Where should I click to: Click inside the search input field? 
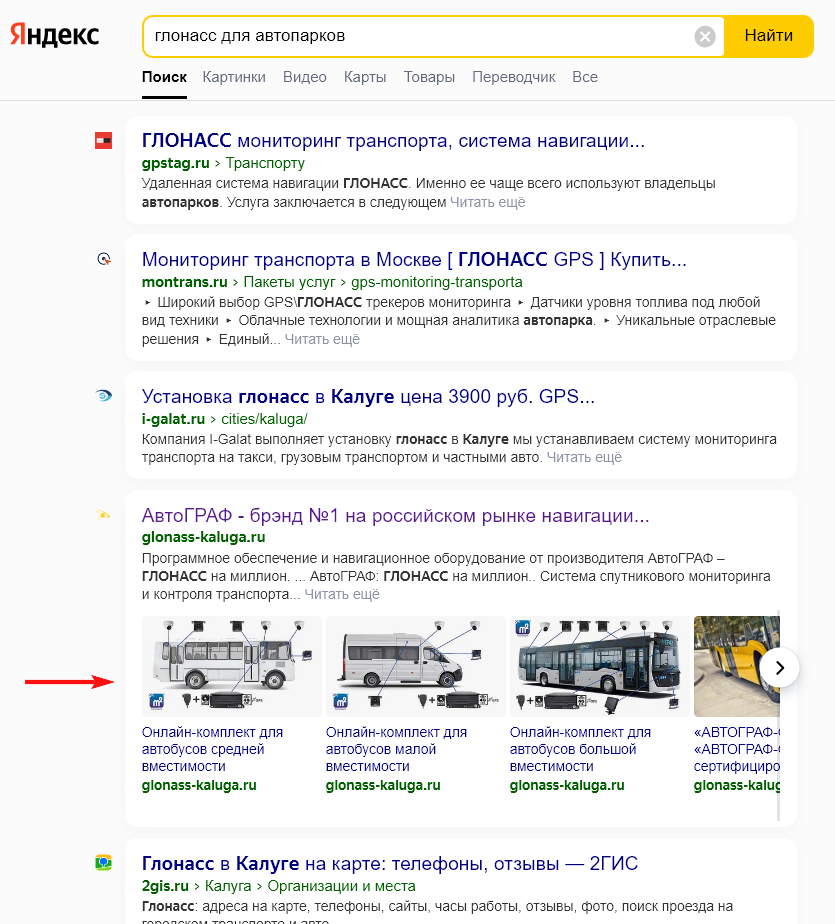coord(400,36)
